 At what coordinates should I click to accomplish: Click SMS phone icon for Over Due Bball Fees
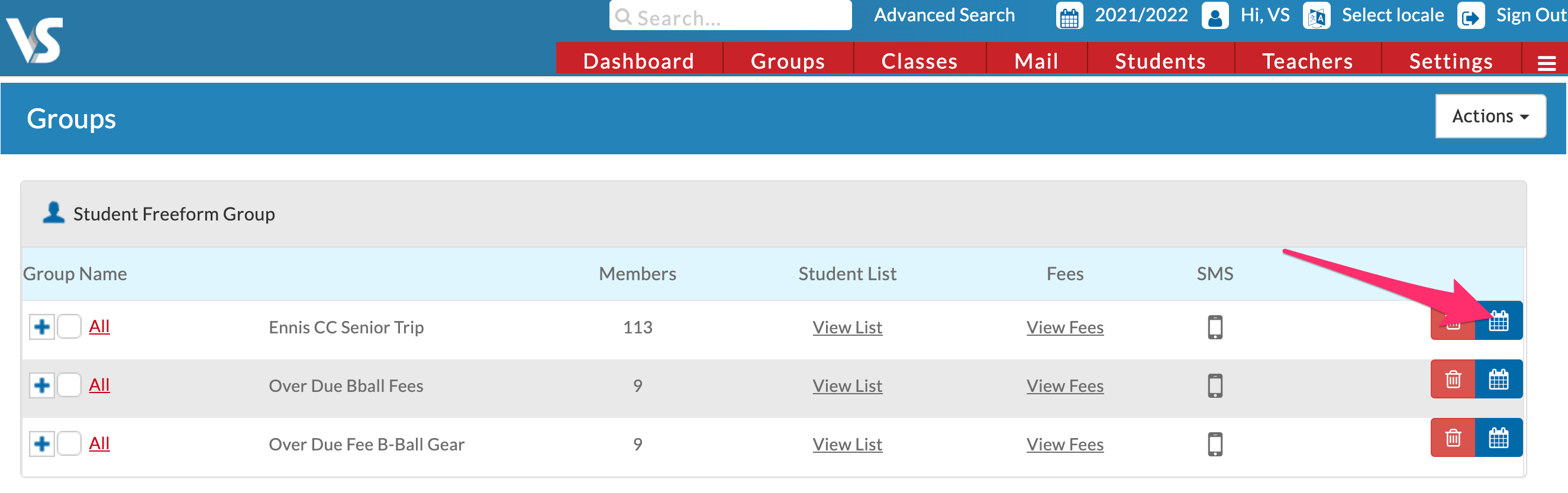(x=1215, y=385)
